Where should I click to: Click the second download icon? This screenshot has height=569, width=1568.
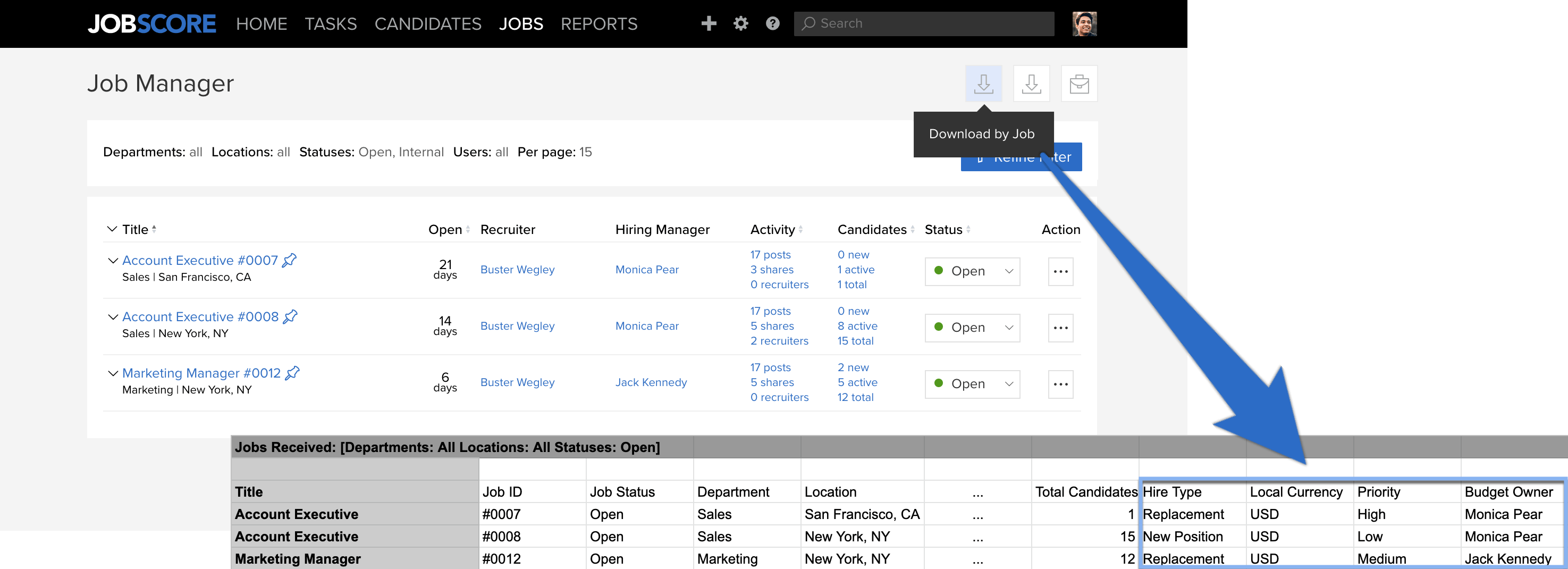(x=1031, y=83)
